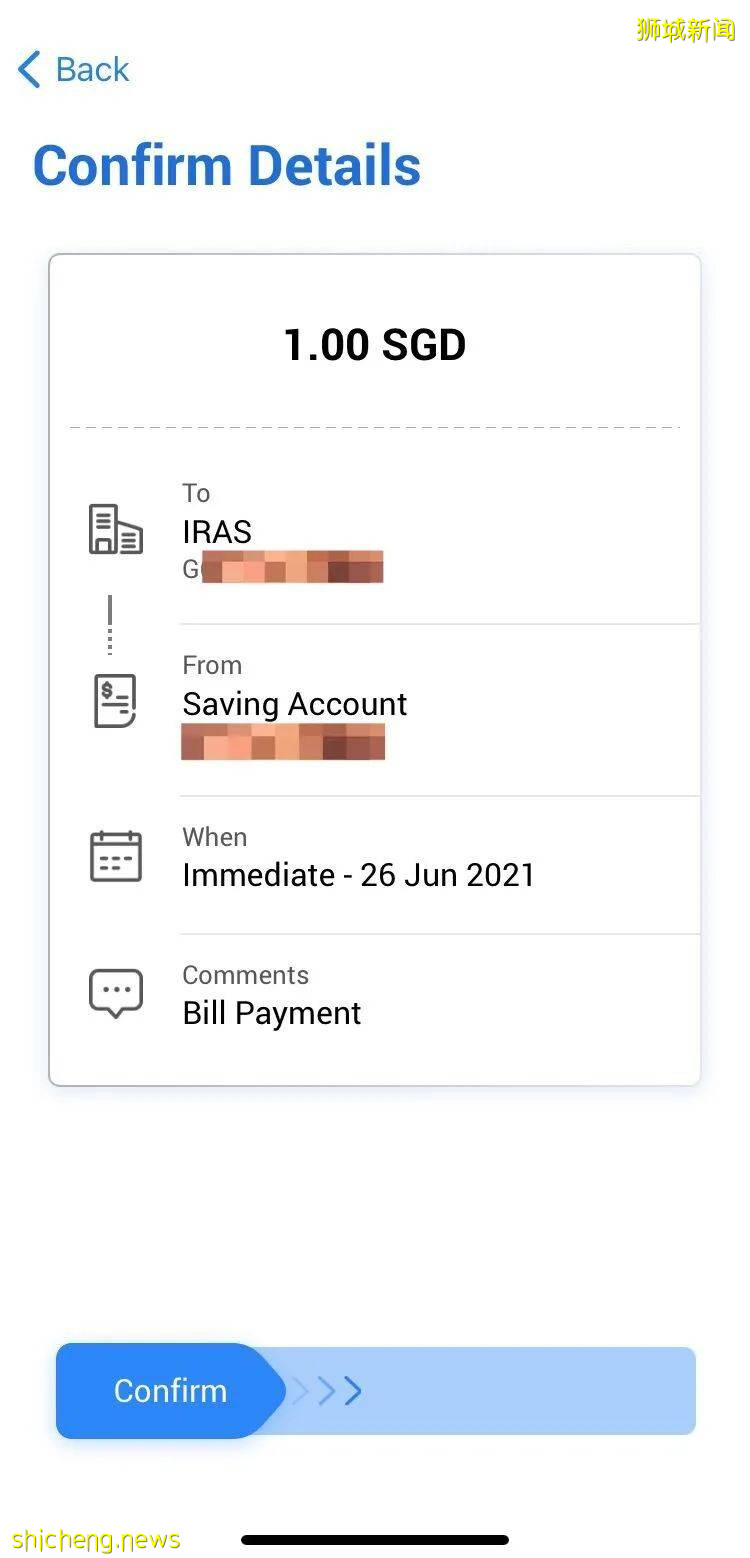
Task: Click the Confirm Details heading
Action: (x=227, y=166)
